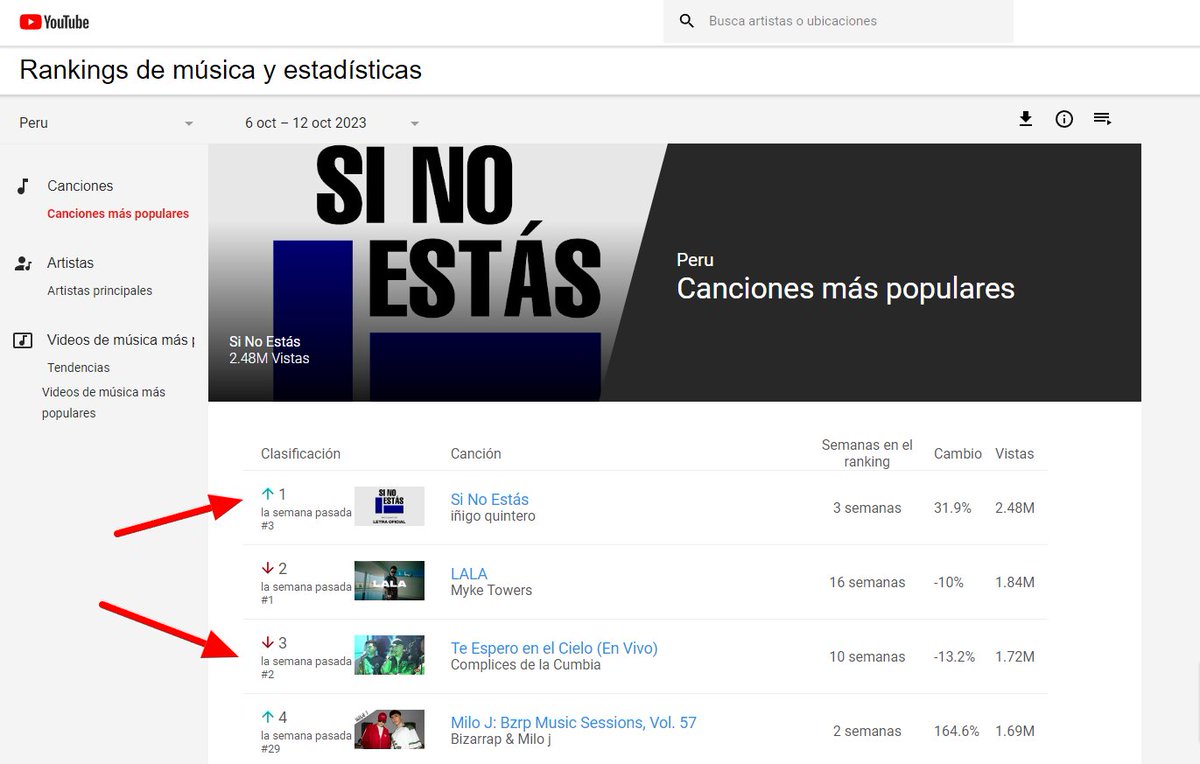Select the Canciones music note icon
Screen dimensions: 1200x764
coord(23,186)
